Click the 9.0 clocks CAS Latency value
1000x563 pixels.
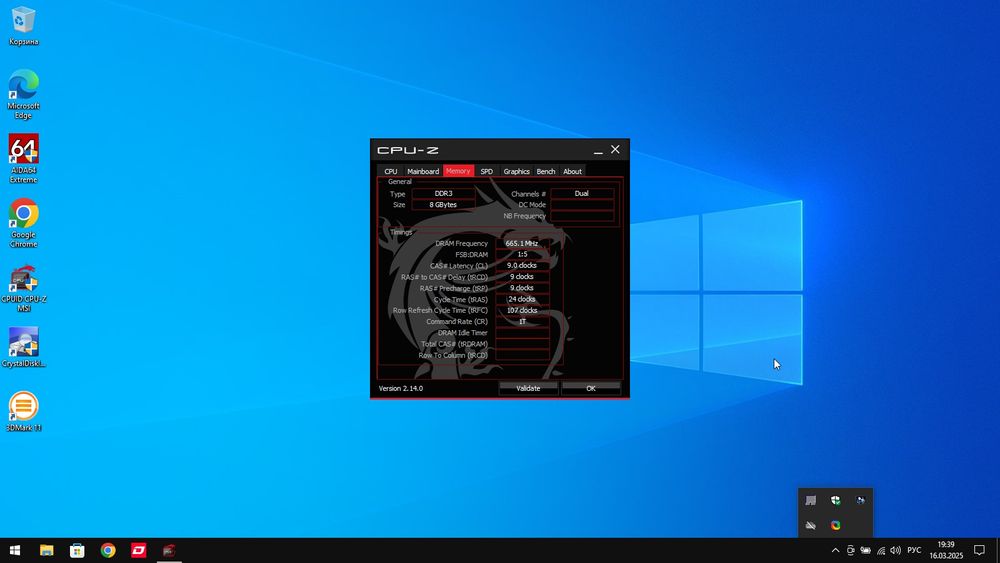[522, 265]
